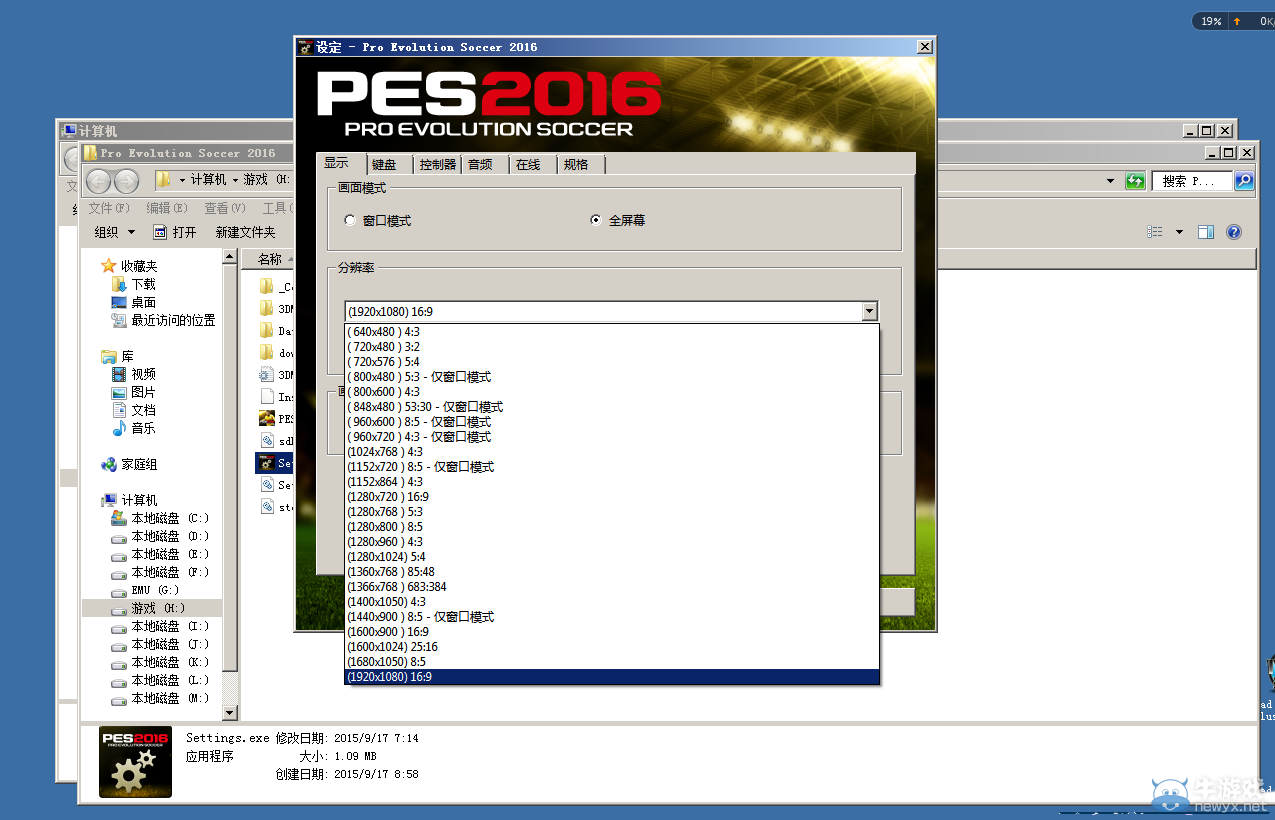This screenshot has width=1275, height=820.
Task: Click the sidebar scroll-down arrow
Action: point(230,713)
